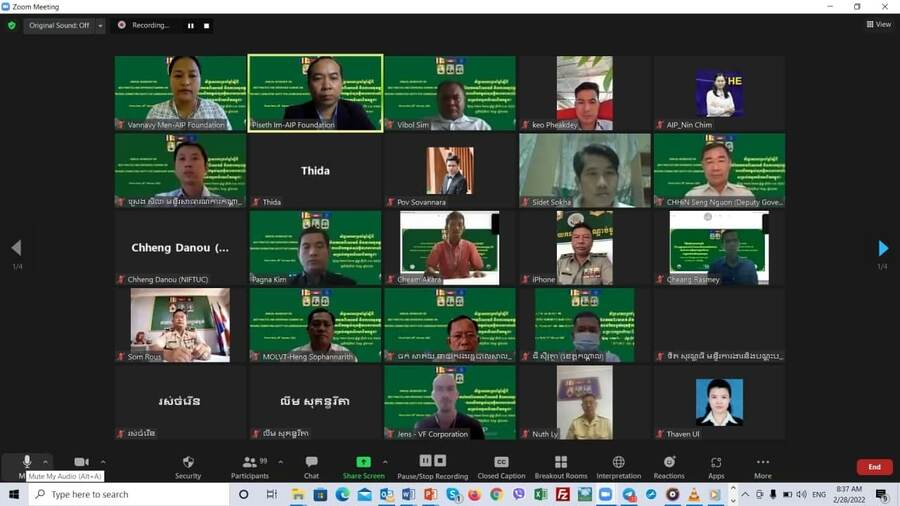Open Breakout Rooms
Image resolution: width=900 pixels, height=506 pixels.
click(x=561, y=466)
